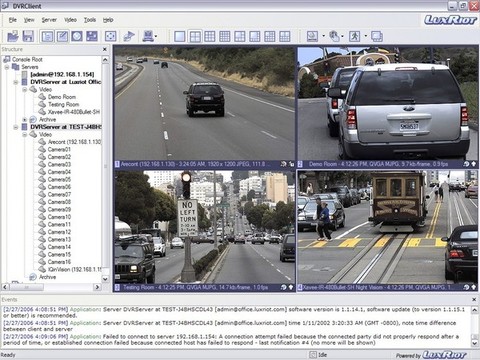Select the 2x2 quad view layout icon
The width and height of the screenshot is (480, 360).
pos(195,36)
